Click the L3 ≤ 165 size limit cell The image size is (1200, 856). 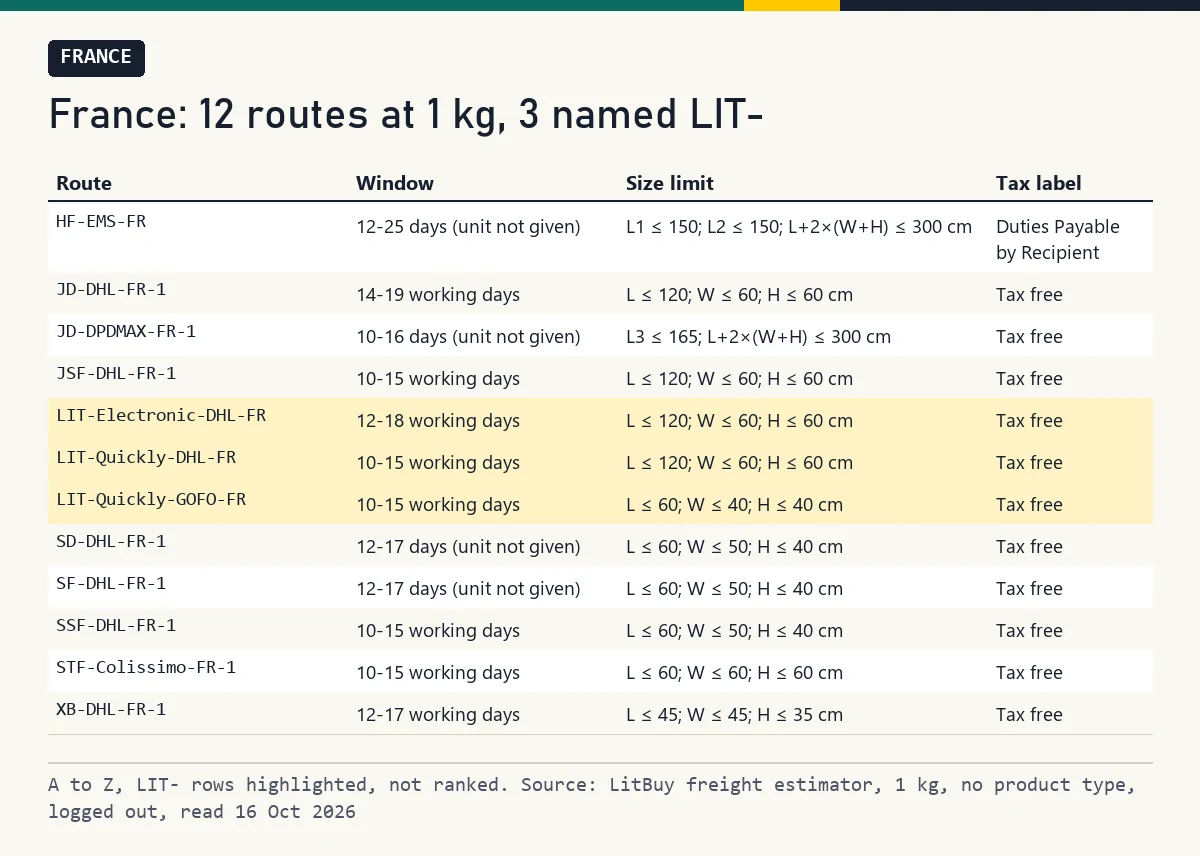(x=758, y=337)
